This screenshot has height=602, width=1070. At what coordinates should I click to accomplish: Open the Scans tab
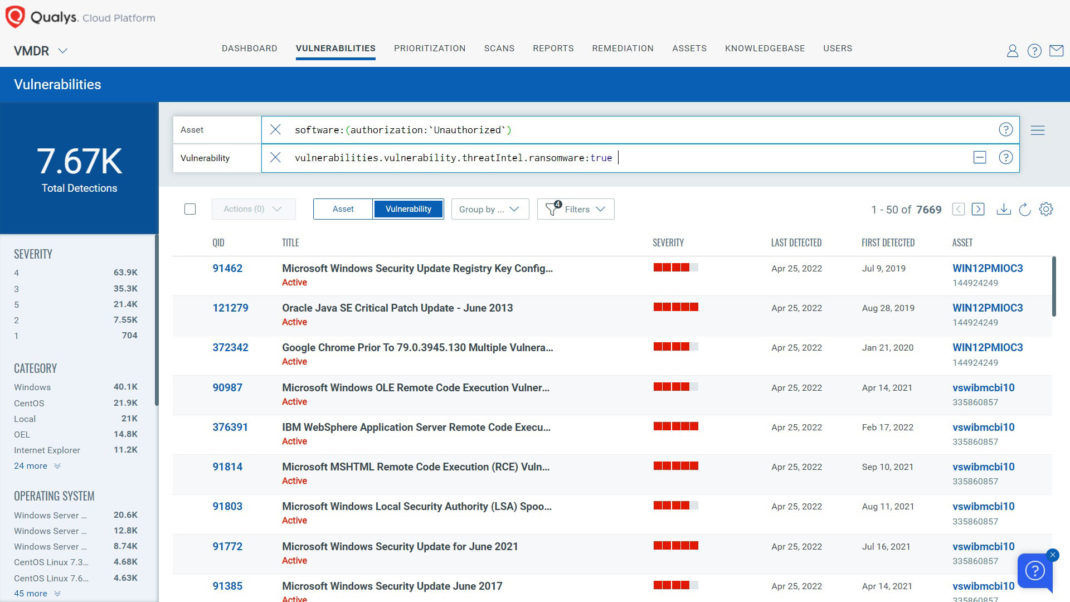click(x=499, y=48)
